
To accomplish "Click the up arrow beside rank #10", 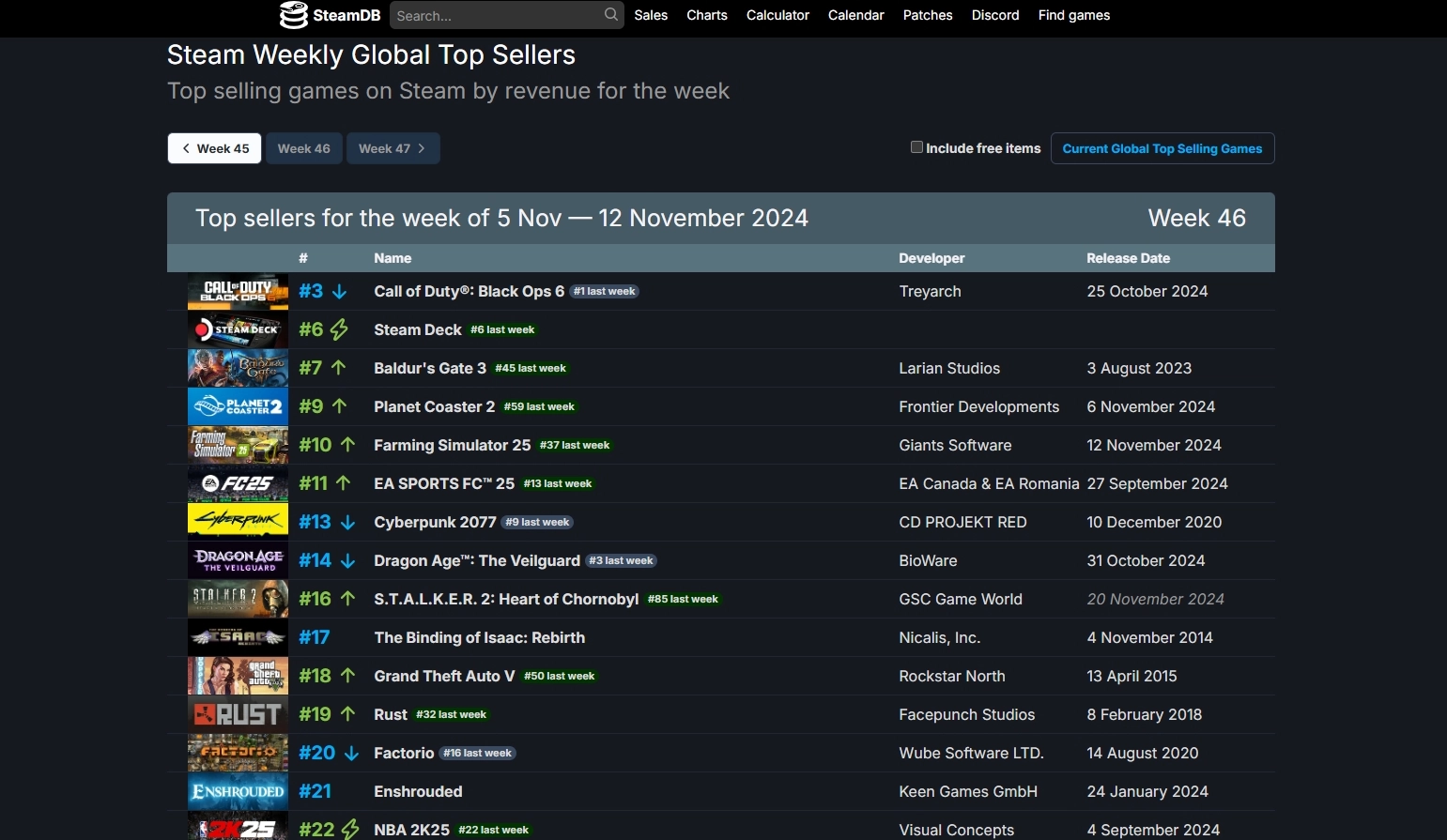I will 348,445.
